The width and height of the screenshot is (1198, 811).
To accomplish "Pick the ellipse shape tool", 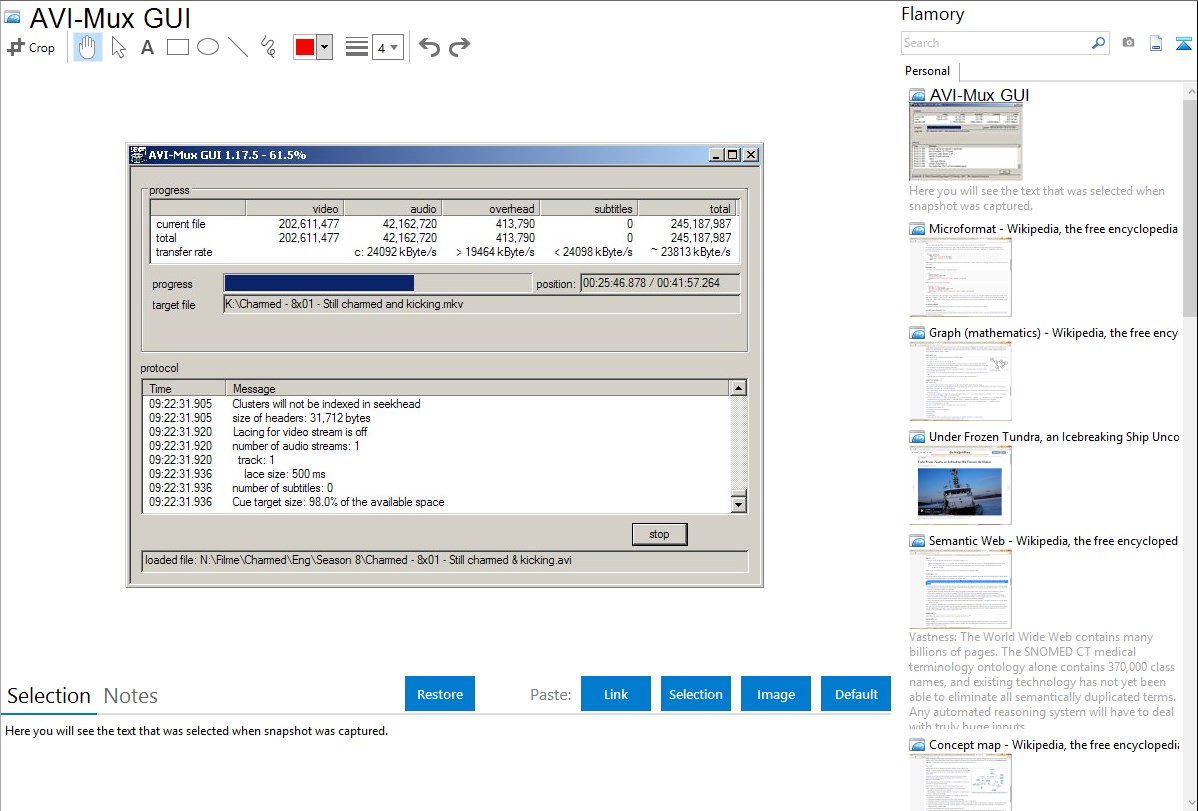I will point(208,47).
